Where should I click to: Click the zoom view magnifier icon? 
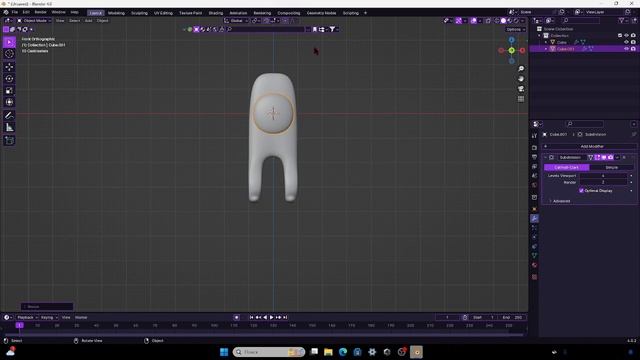(521, 69)
